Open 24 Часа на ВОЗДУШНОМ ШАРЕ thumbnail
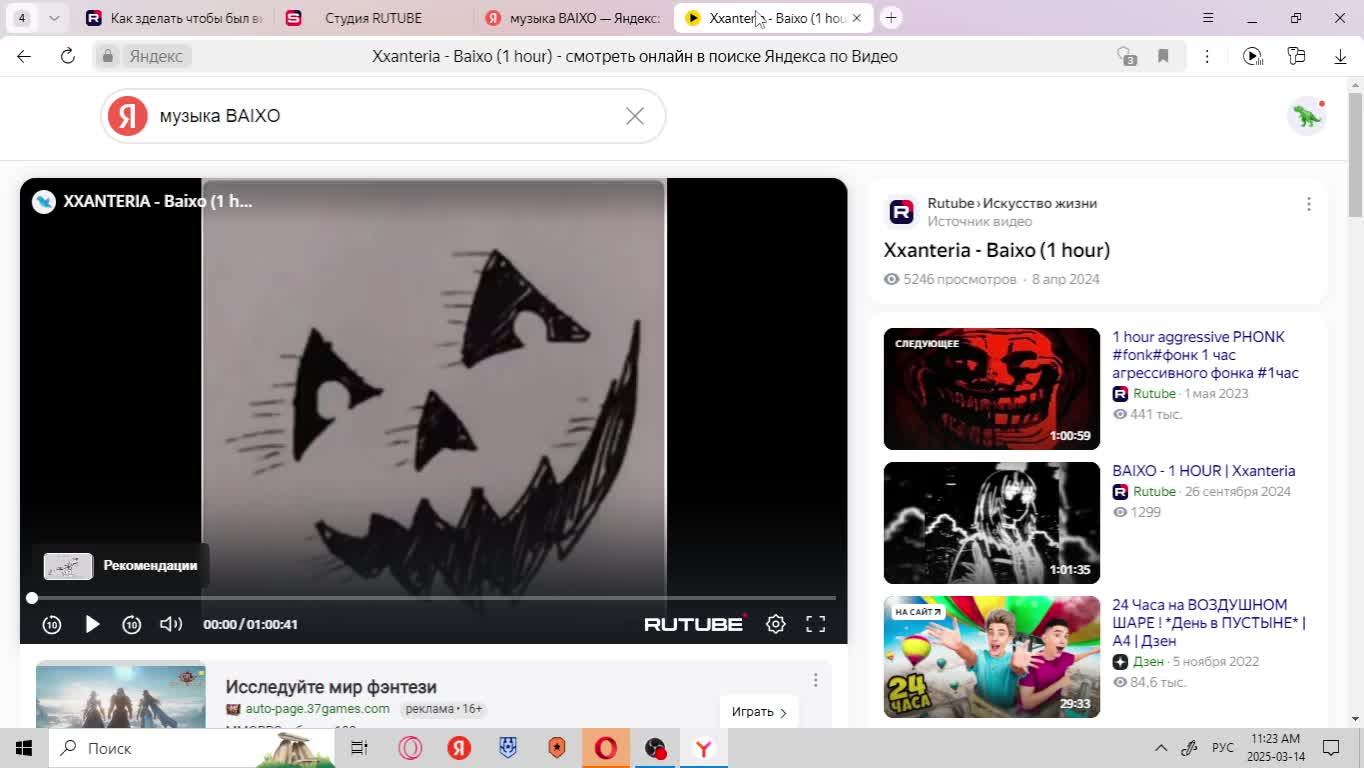1364x768 pixels. 992,657
